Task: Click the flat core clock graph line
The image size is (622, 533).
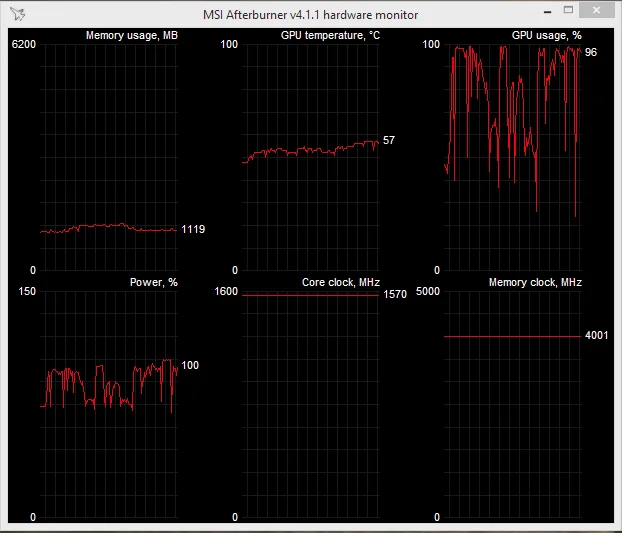Action: tap(310, 295)
